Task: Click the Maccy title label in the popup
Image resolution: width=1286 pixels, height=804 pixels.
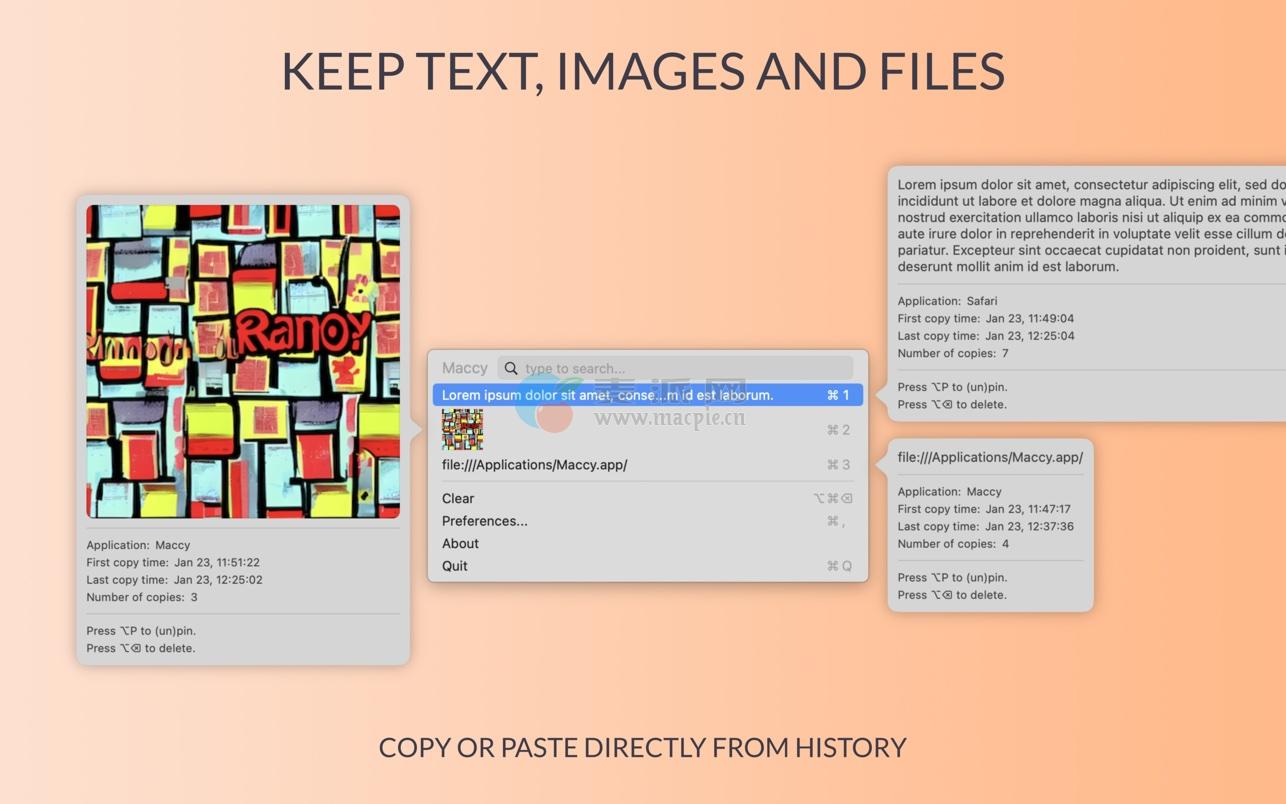Action: 464,368
